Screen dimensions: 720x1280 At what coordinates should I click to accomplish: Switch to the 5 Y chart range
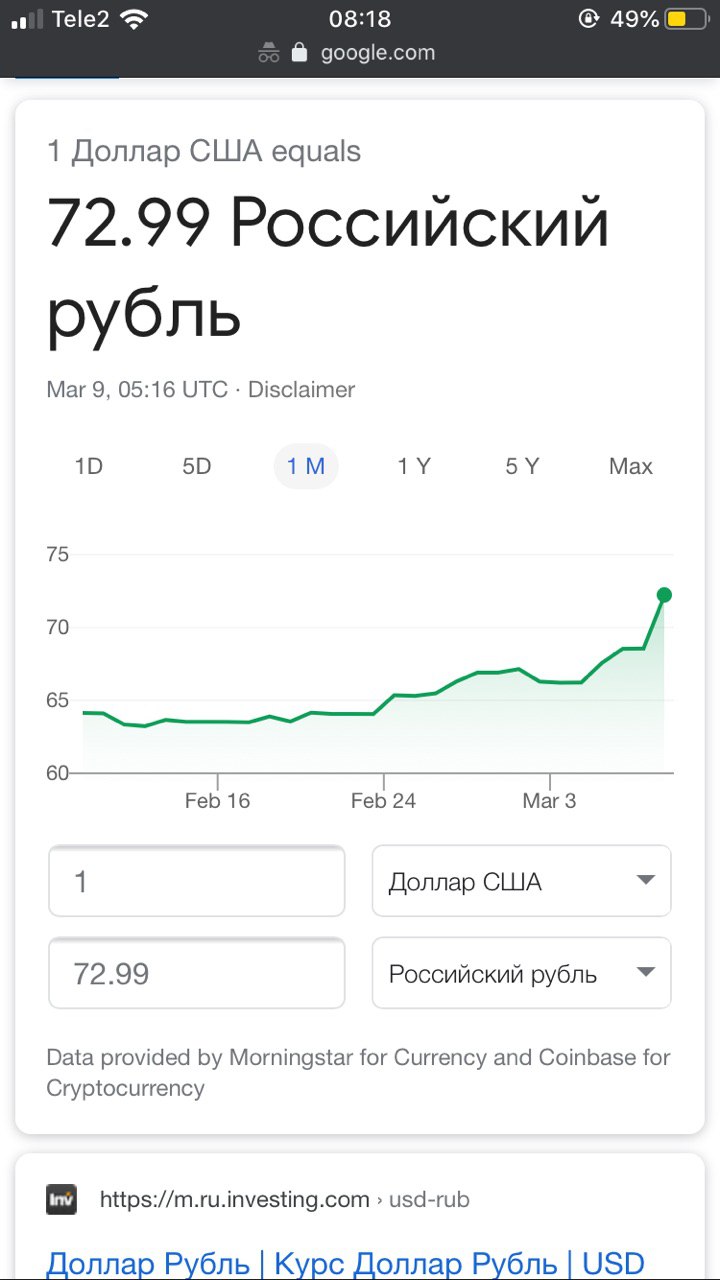click(x=522, y=466)
